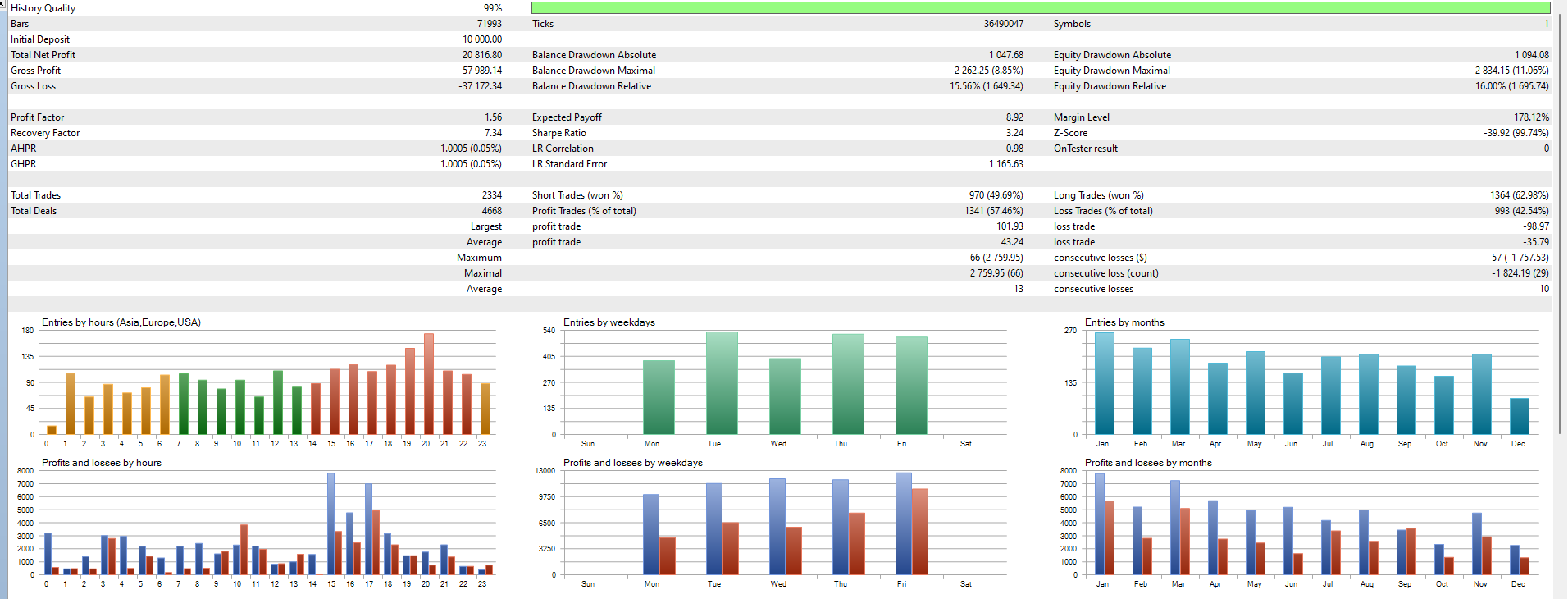Select the average profit trade value 43.24
Image resolution: width=1568 pixels, height=599 pixels.
[x=1012, y=242]
